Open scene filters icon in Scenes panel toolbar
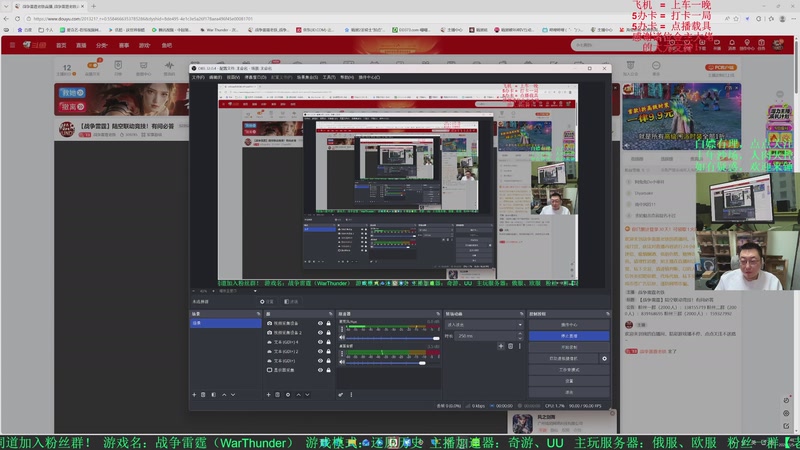800x450 pixels. (213, 394)
